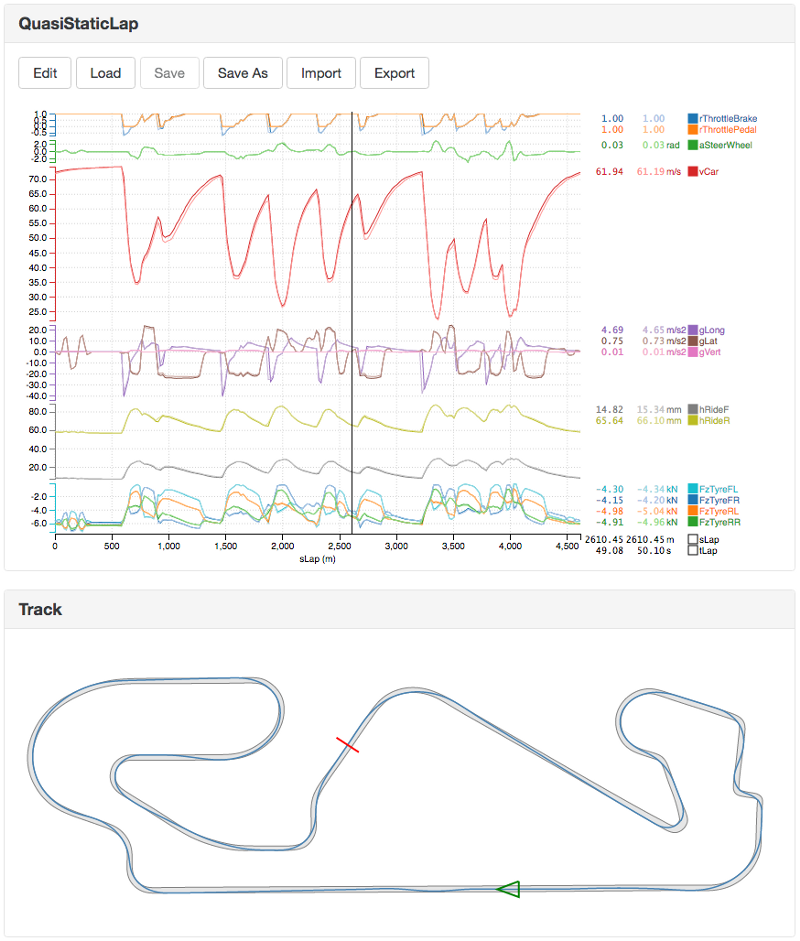Toggle the FzTyreFL cyan legend swatch

point(693,489)
